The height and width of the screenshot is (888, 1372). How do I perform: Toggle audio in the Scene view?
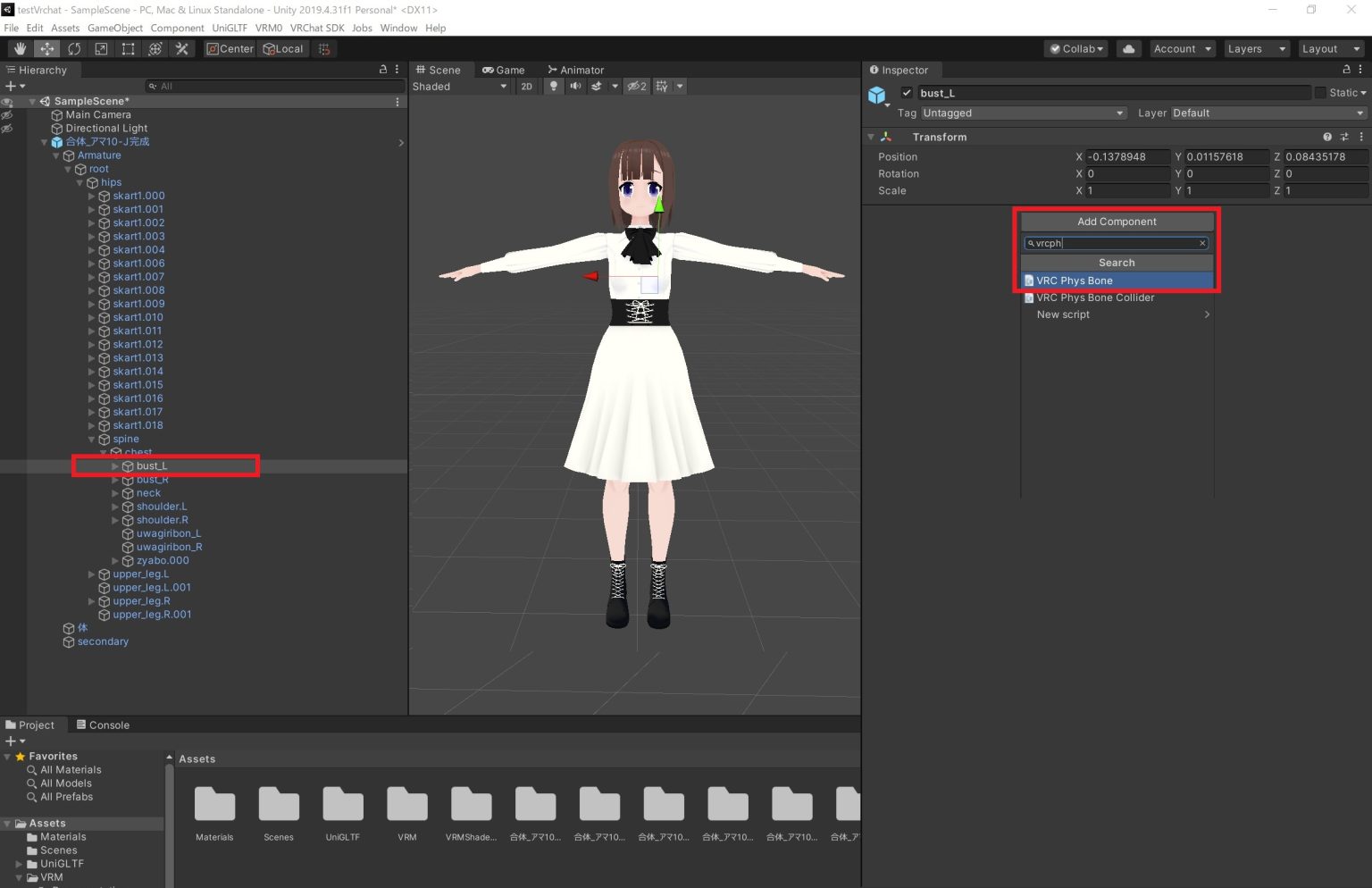[575, 86]
